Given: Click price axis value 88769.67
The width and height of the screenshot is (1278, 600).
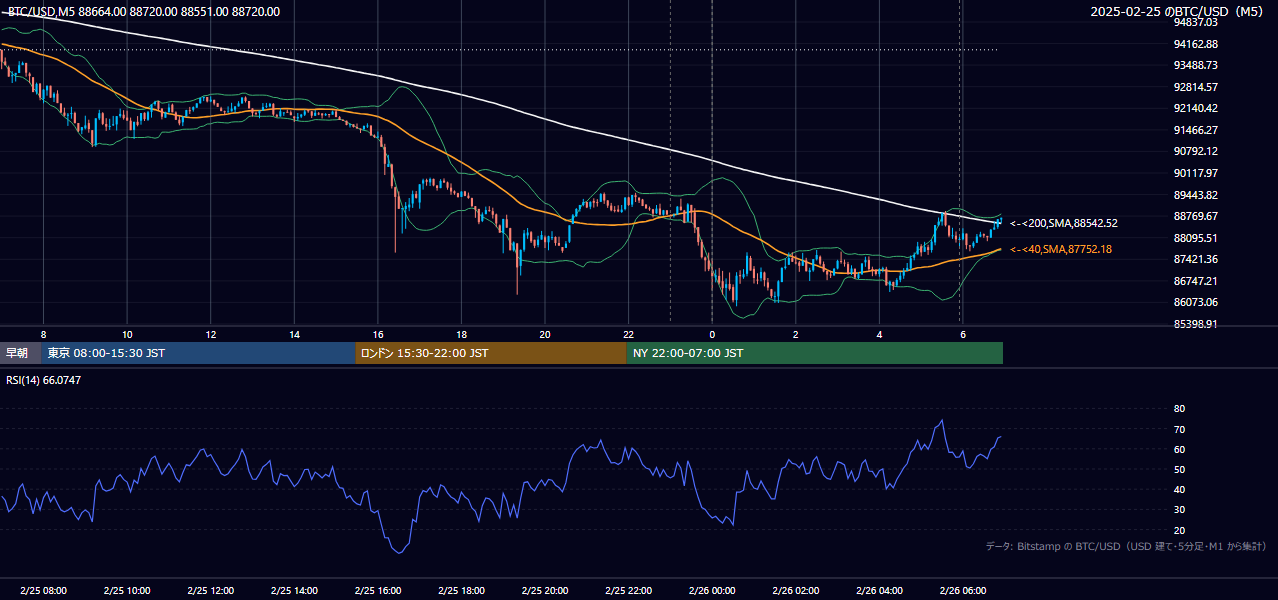Looking at the screenshot, I should (x=1195, y=216).
